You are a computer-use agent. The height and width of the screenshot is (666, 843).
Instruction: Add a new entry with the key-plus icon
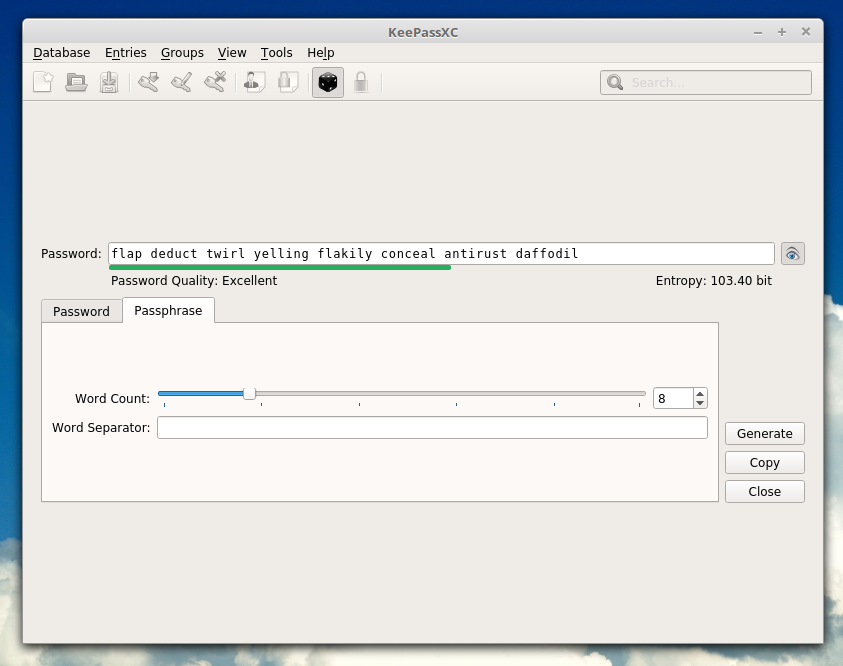coord(148,82)
